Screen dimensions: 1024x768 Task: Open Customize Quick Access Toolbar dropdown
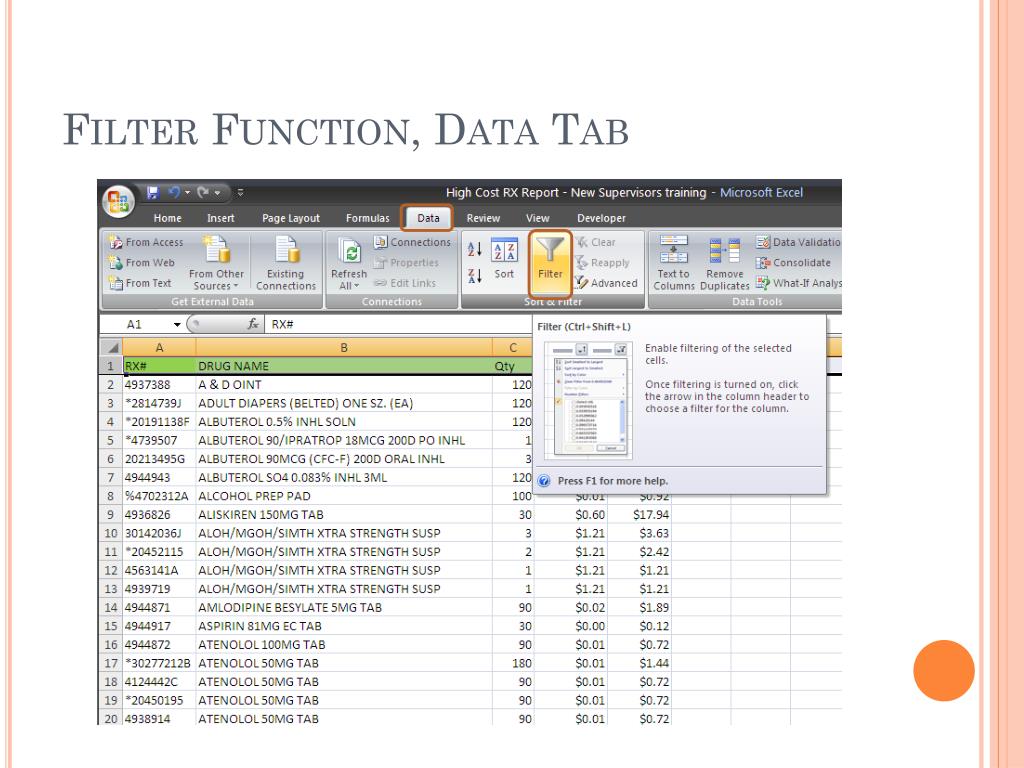(240, 193)
